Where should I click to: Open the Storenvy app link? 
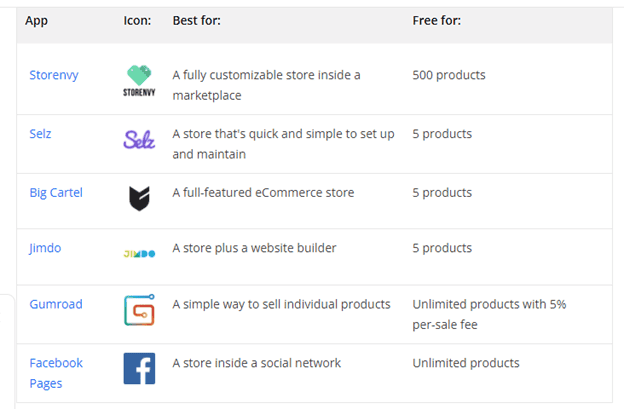[54, 75]
